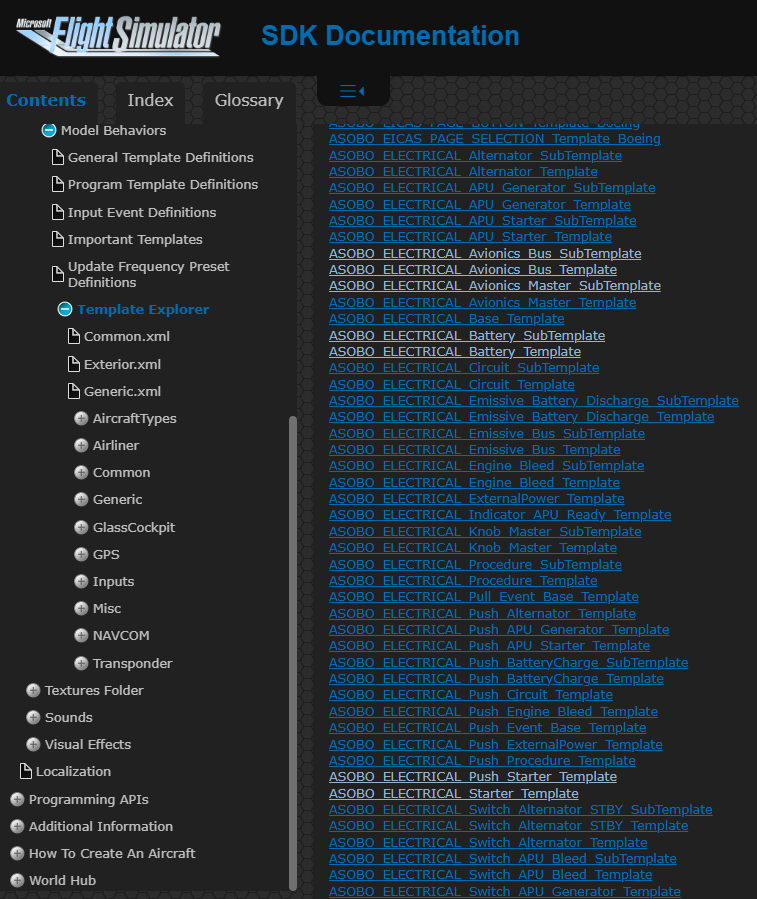This screenshot has height=899, width=757.
Task: Expand the Common folder node
Action: click(81, 472)
